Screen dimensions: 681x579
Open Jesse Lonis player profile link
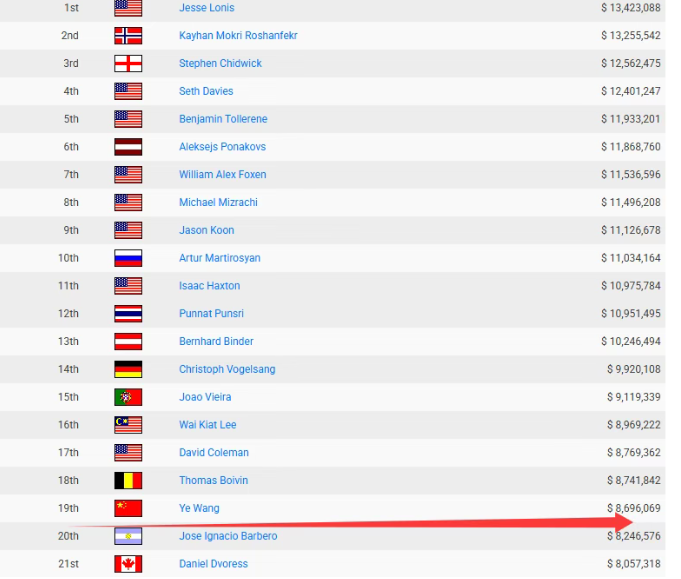coord(207,8)
